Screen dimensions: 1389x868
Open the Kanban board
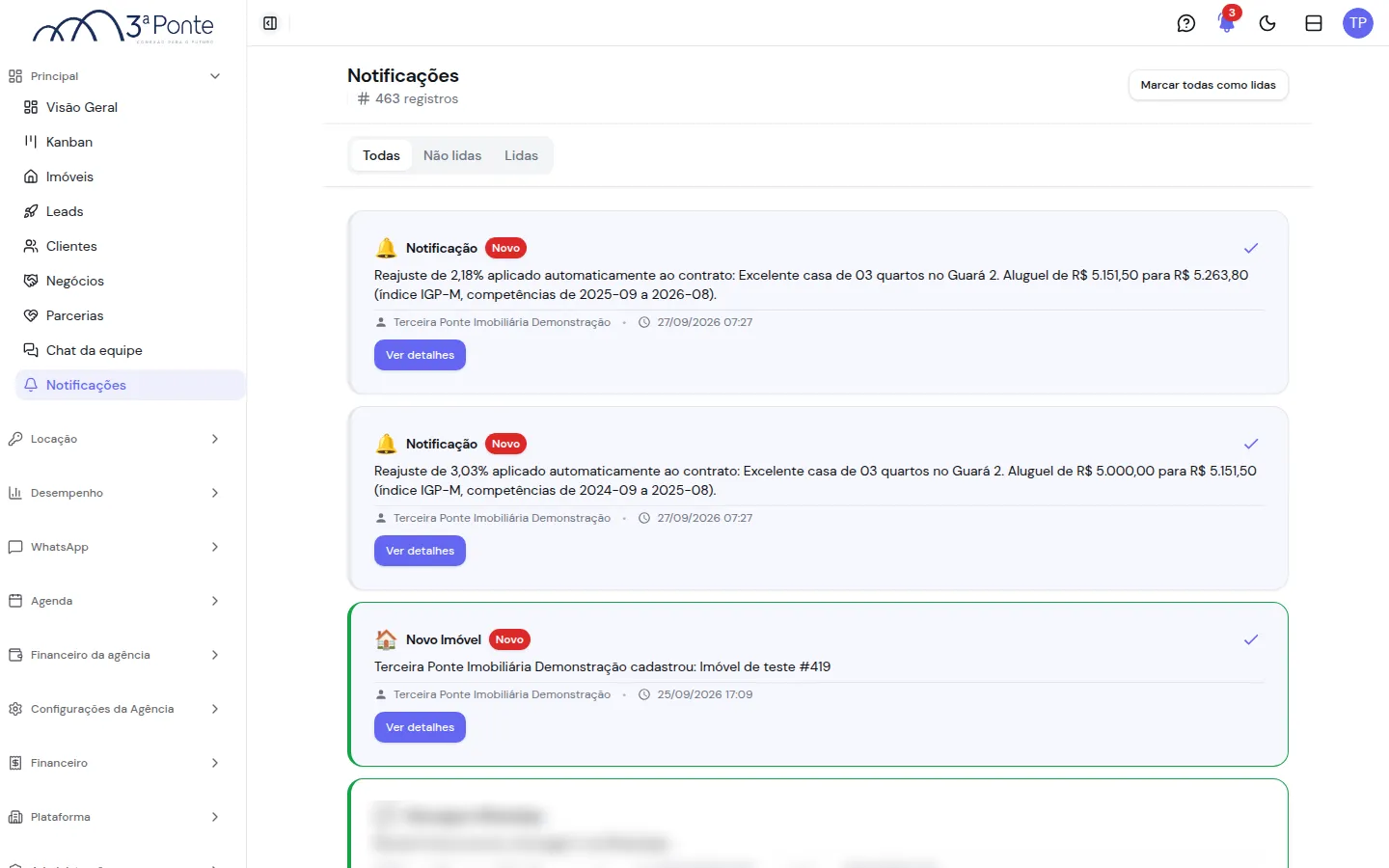click(69, 142)
